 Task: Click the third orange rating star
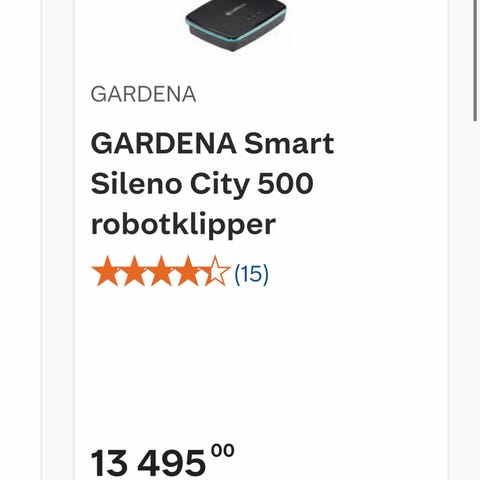tap(161, 271)
